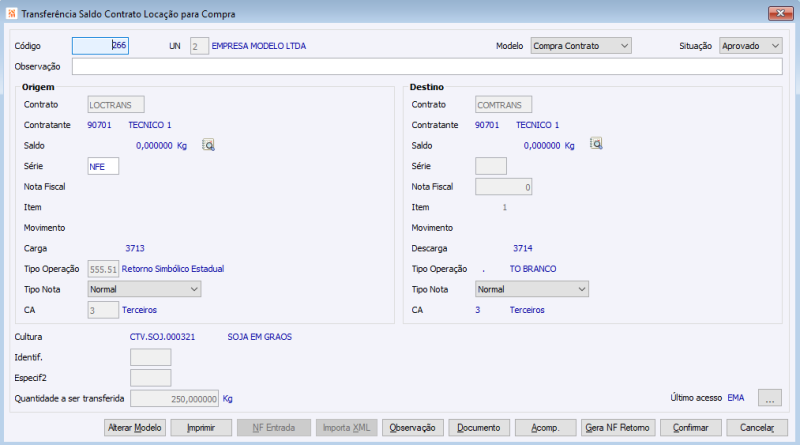Click TO BRANCO operation text
This screenshot has width=800, height=445.
click(x=533, y=269)
